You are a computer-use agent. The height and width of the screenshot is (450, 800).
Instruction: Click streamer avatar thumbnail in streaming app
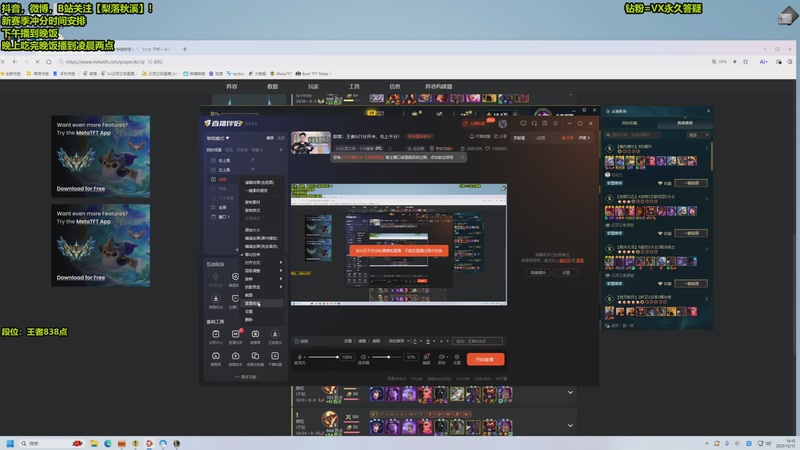311,142
